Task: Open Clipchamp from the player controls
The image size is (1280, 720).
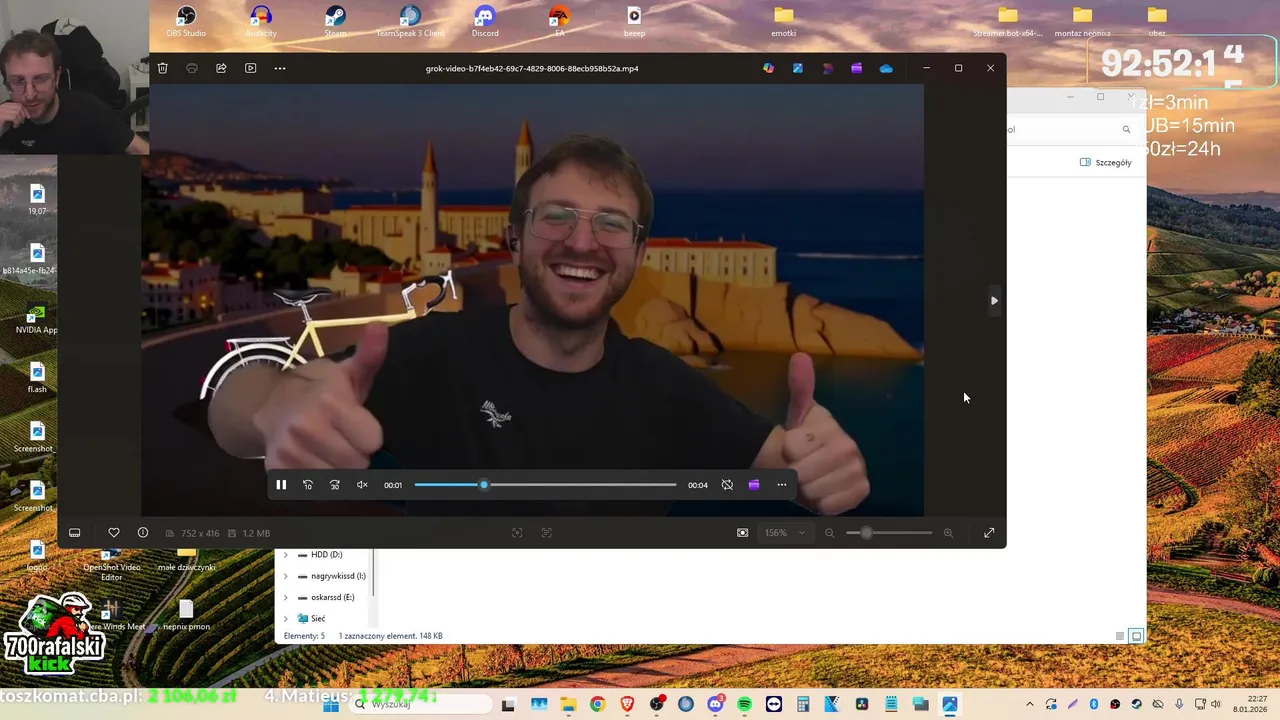Action: click(x=754, y=485)
